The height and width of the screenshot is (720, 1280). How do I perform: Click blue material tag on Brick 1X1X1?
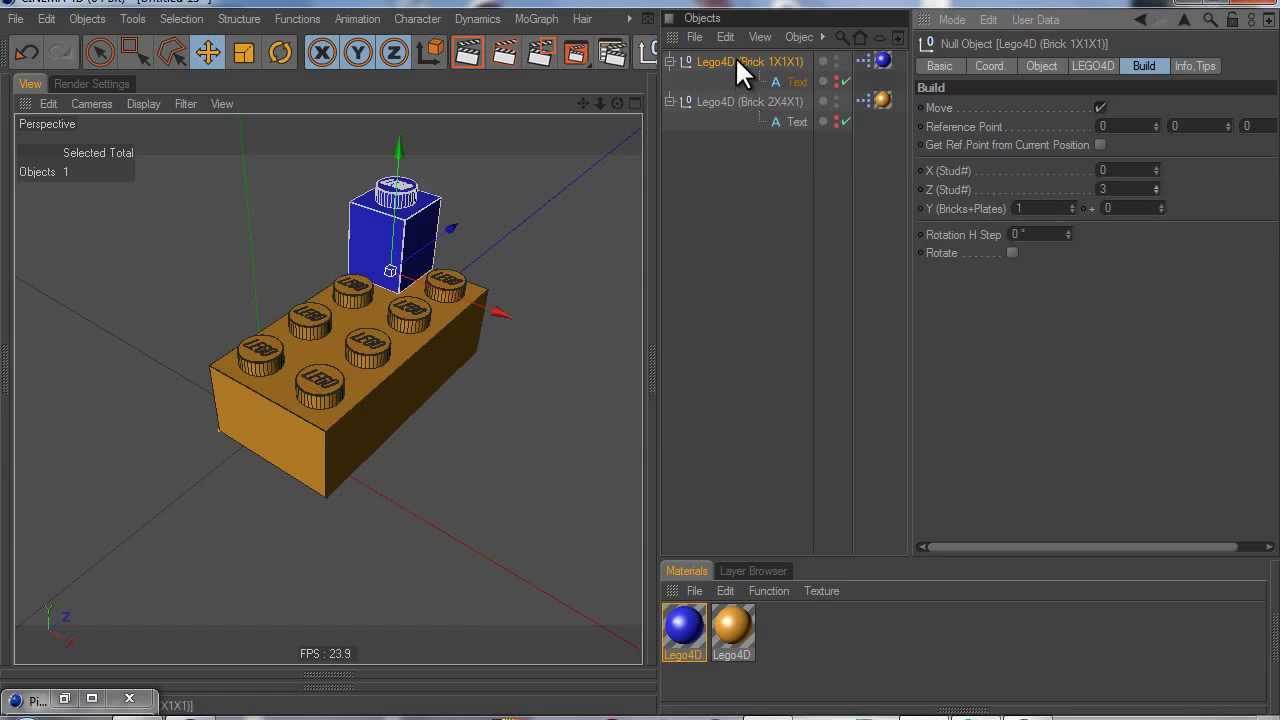[x=883, y=61]
